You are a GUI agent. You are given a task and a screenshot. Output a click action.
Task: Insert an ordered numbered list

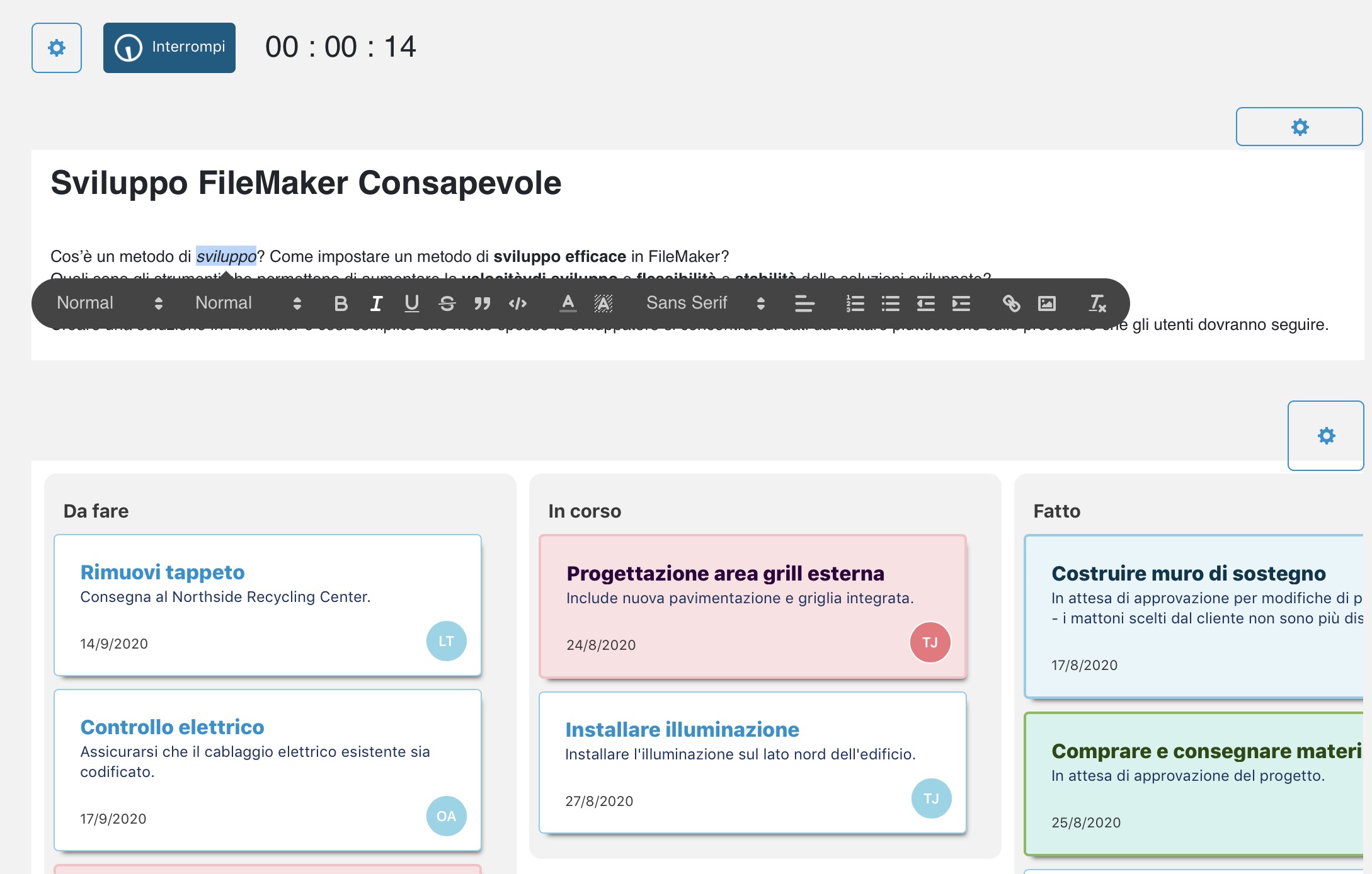tap(855, 304)
